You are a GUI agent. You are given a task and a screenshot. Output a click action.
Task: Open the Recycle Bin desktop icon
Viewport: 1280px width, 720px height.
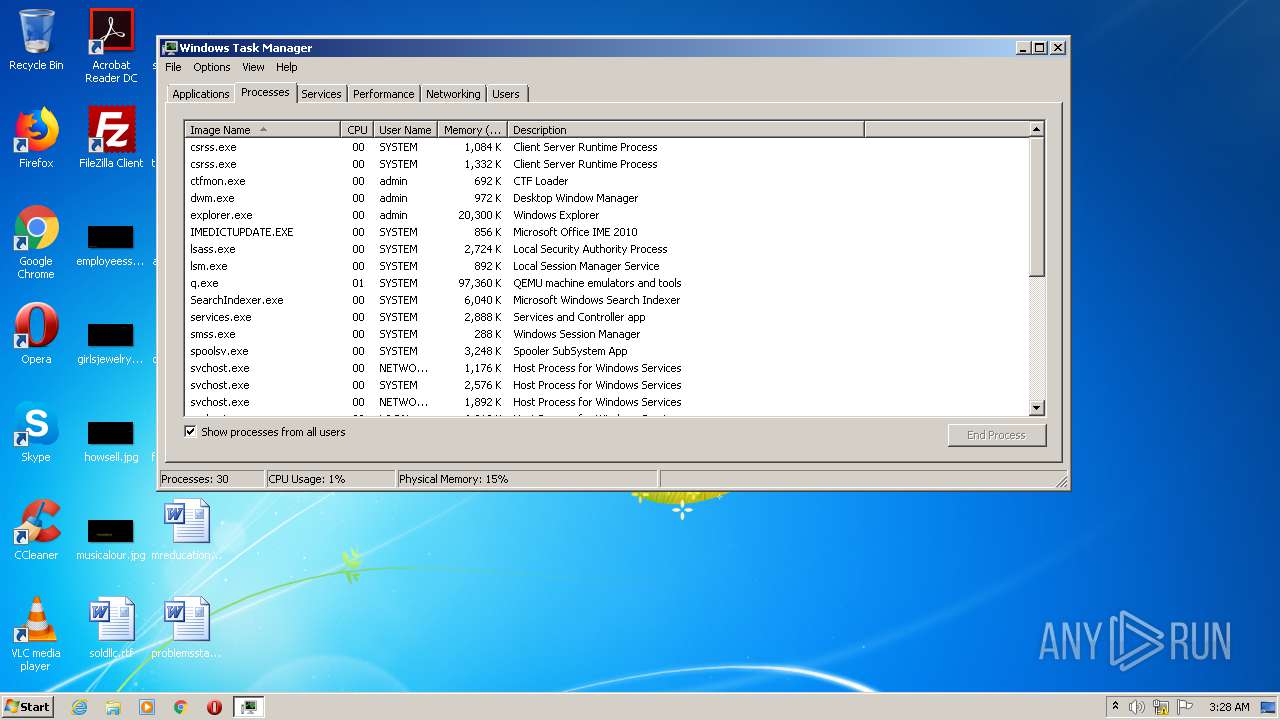[x=36, y=40]
